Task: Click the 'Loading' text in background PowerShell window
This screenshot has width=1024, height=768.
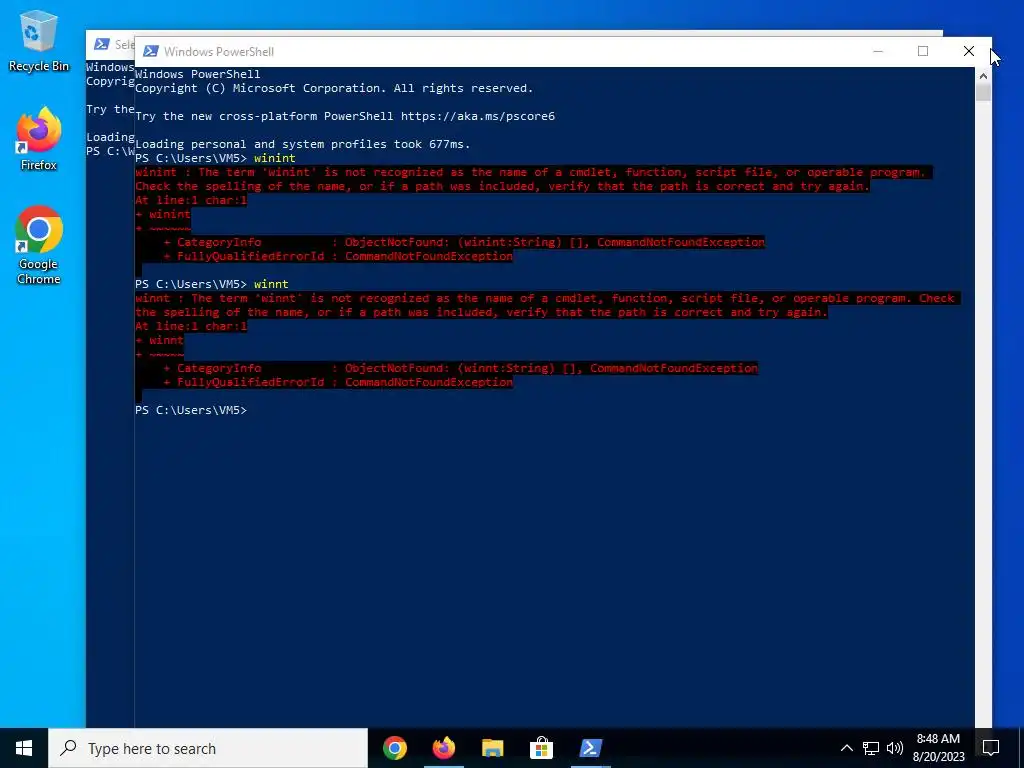Action: point(110,137)
